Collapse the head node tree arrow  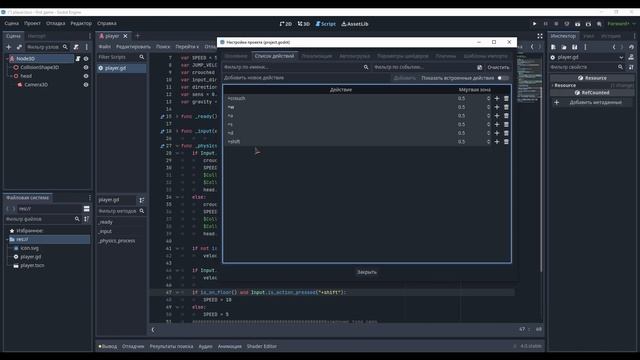(x=11, y=76)
